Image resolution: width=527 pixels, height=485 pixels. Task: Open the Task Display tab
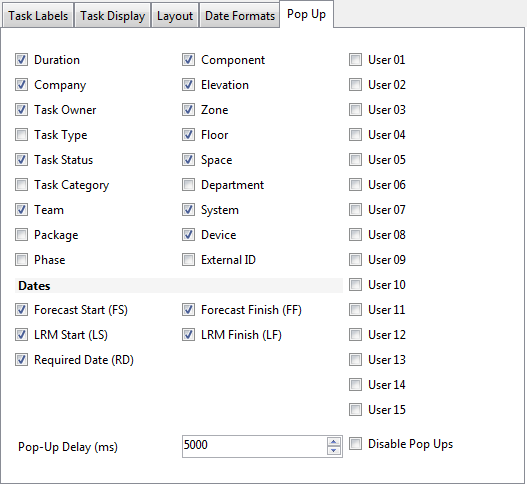[112, 16]
